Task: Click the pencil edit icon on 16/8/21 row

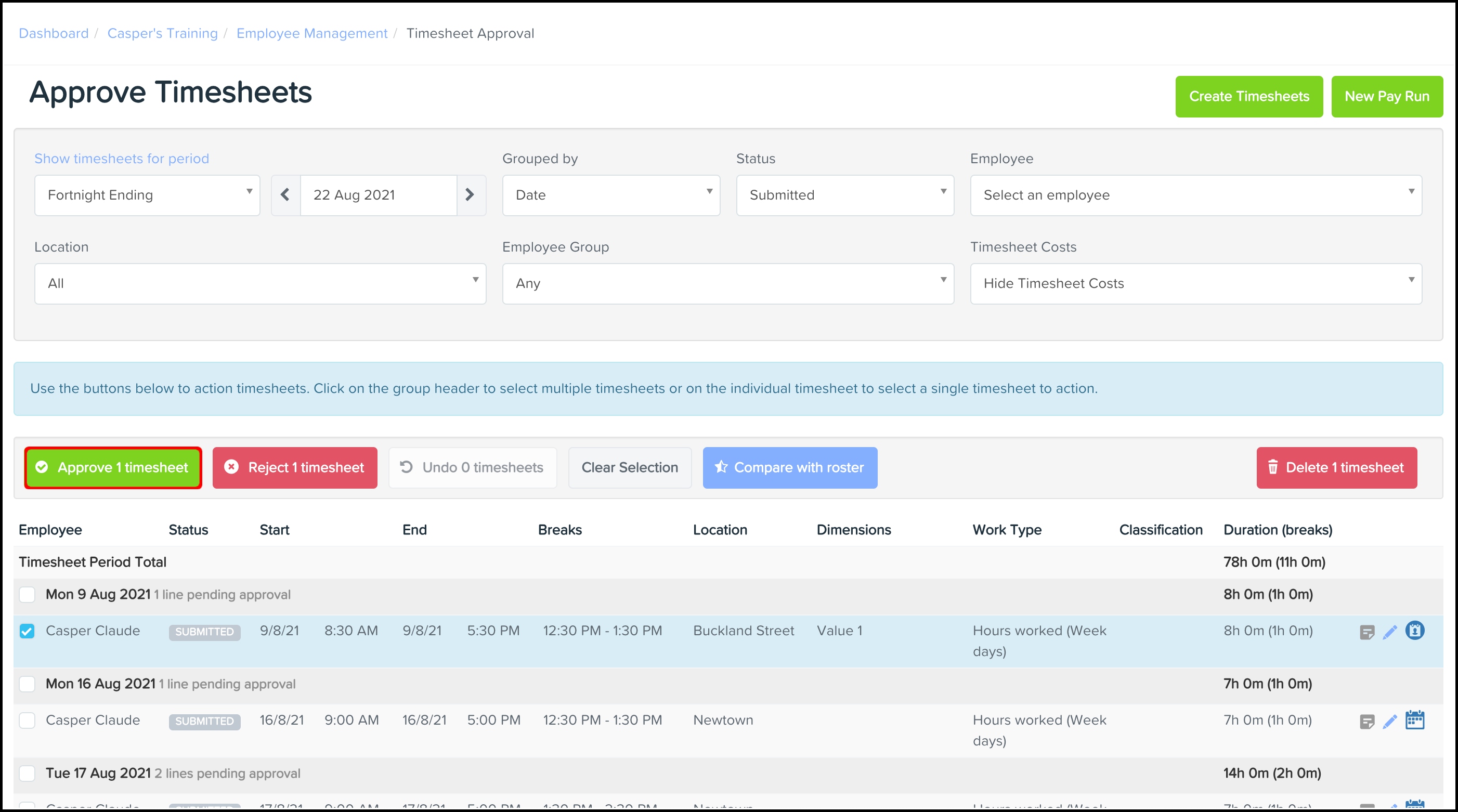Action: point(1389,722)
